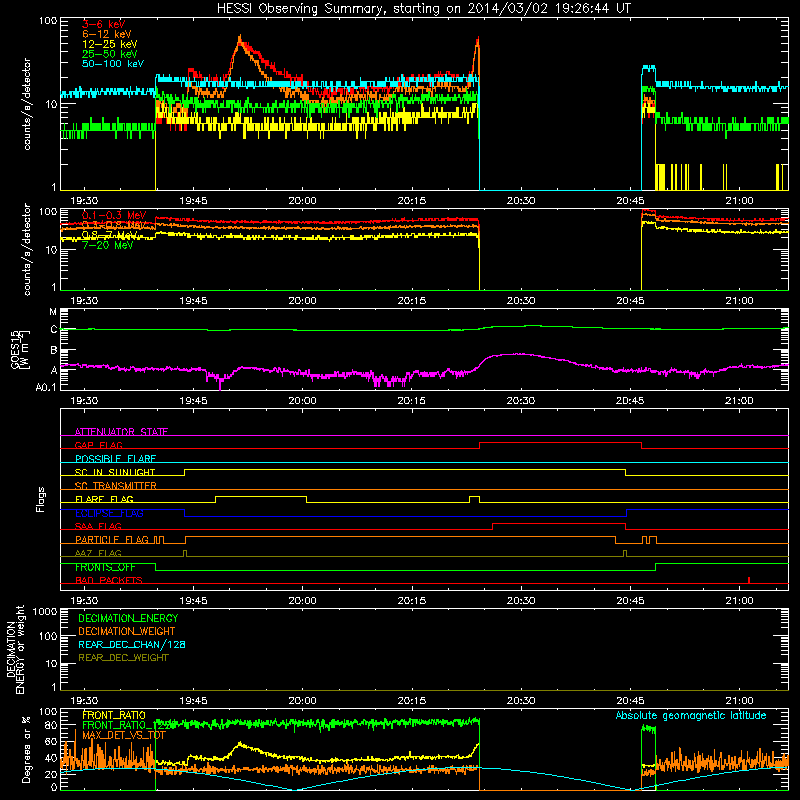Select the yellow FRONT_RATIO legend label
The image size is (800, 800).
(x=114, y=715)
